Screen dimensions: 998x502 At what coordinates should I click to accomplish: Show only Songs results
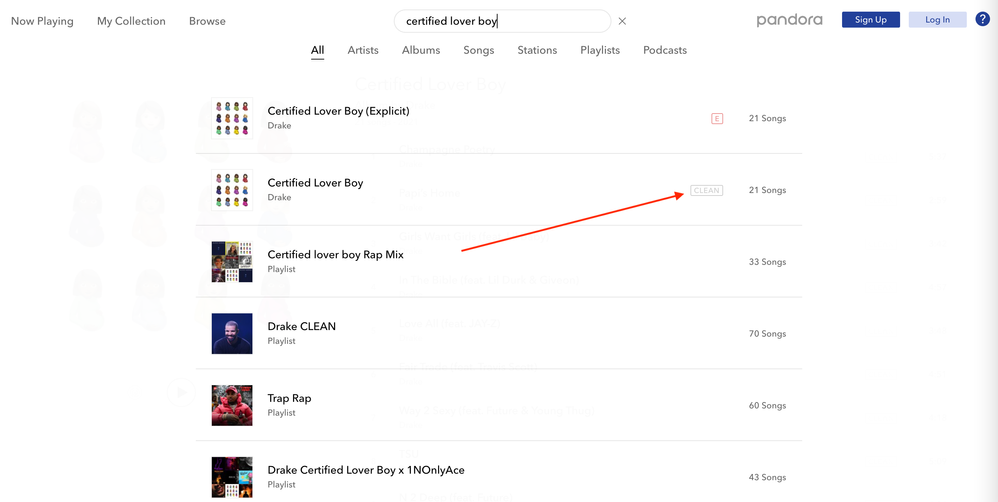pos(479,50)
